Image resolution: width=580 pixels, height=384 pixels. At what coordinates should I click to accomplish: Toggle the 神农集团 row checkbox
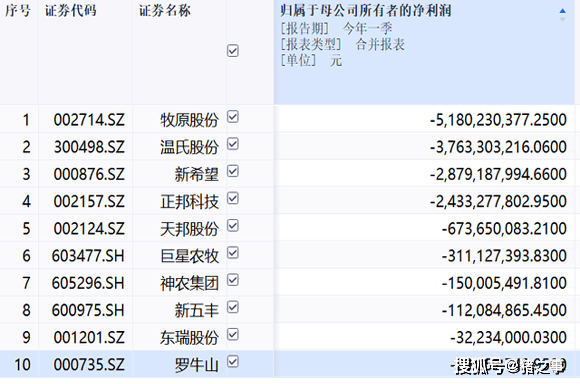233,280
